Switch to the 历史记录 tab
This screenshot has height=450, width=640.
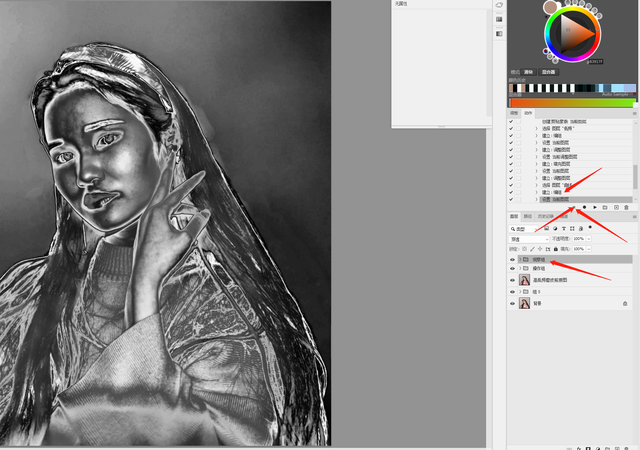point(546,216)
